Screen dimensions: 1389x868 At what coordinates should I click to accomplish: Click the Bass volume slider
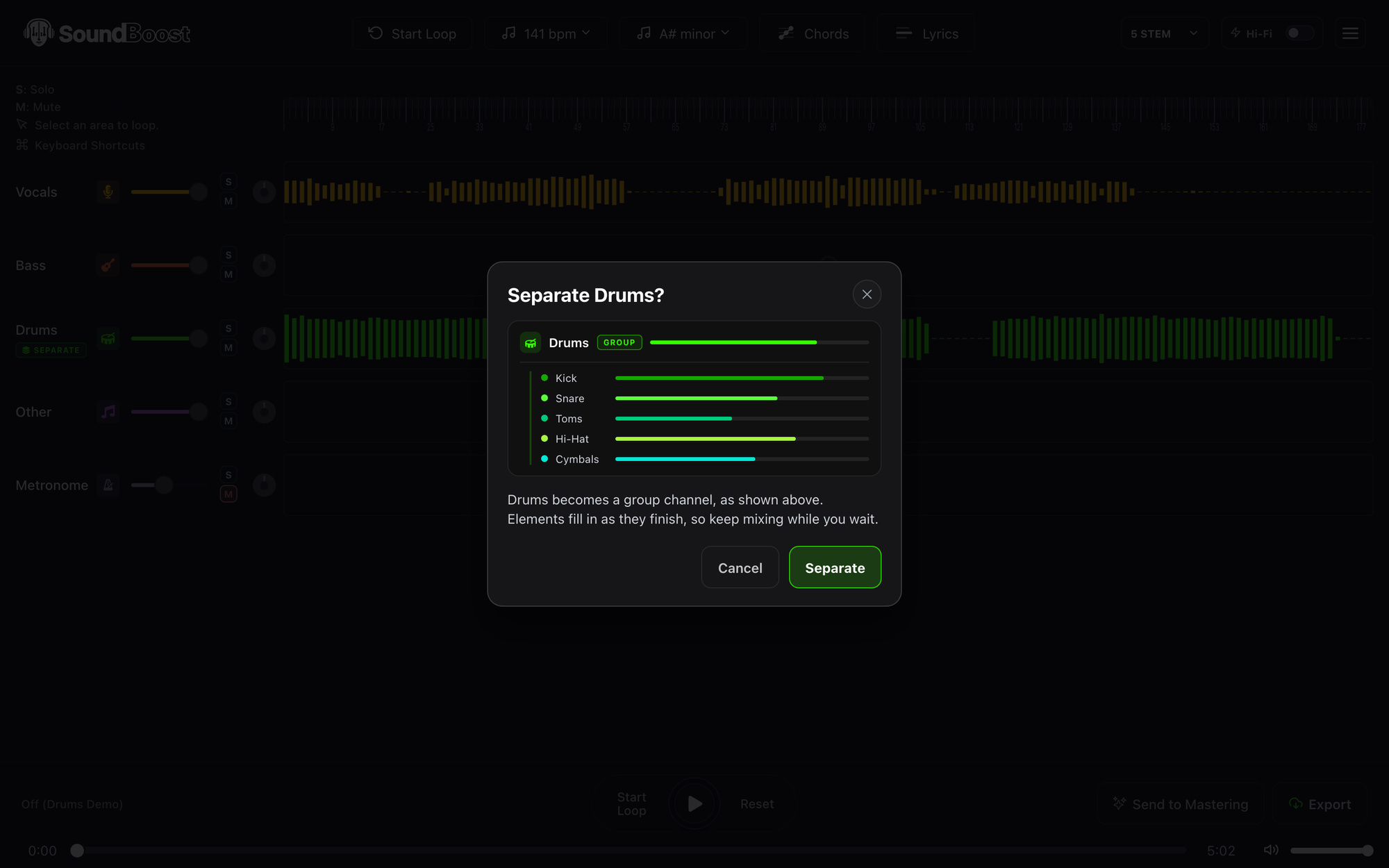[x=169, y=265]
